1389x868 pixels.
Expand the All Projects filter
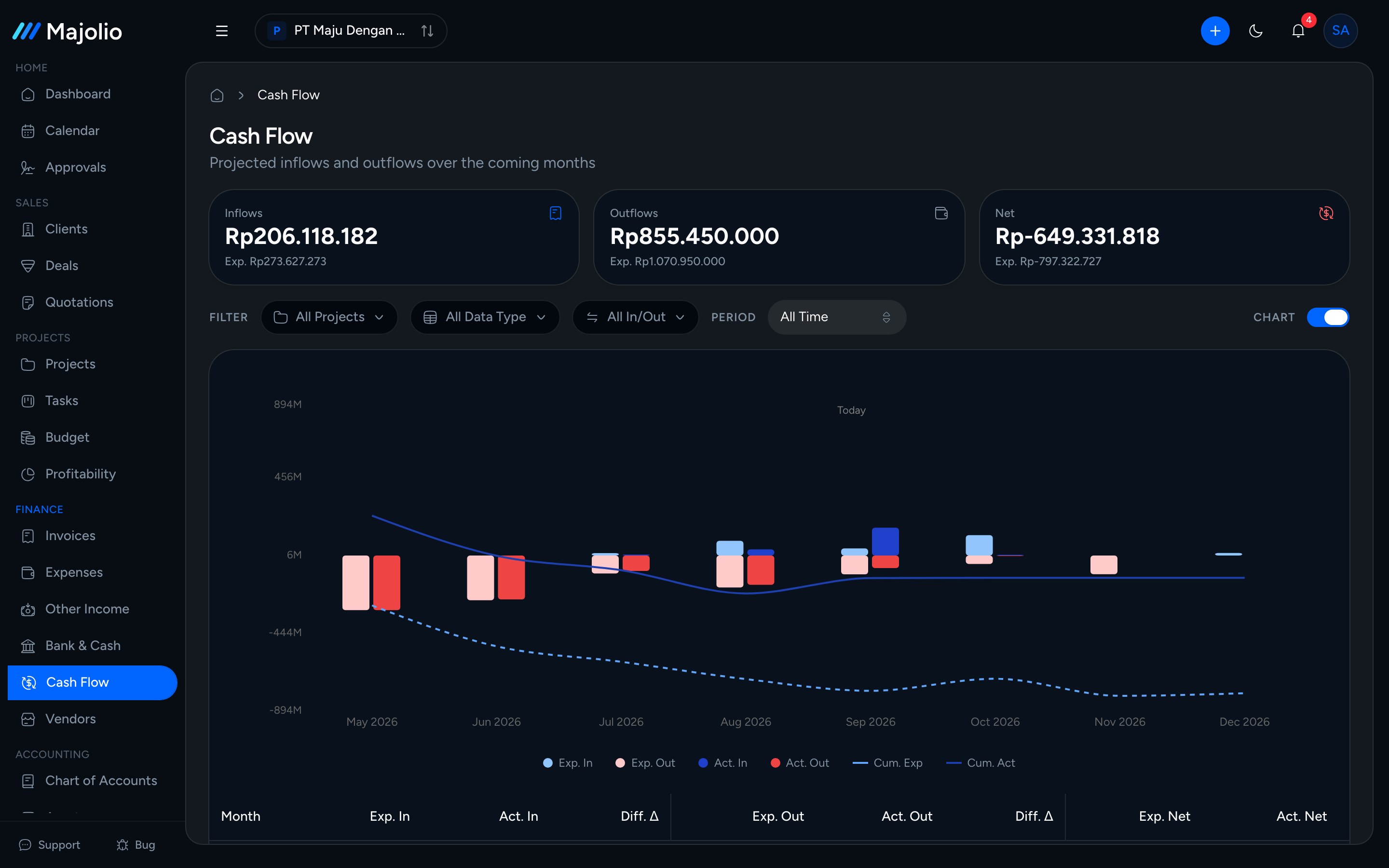click(x=329, y=317)
